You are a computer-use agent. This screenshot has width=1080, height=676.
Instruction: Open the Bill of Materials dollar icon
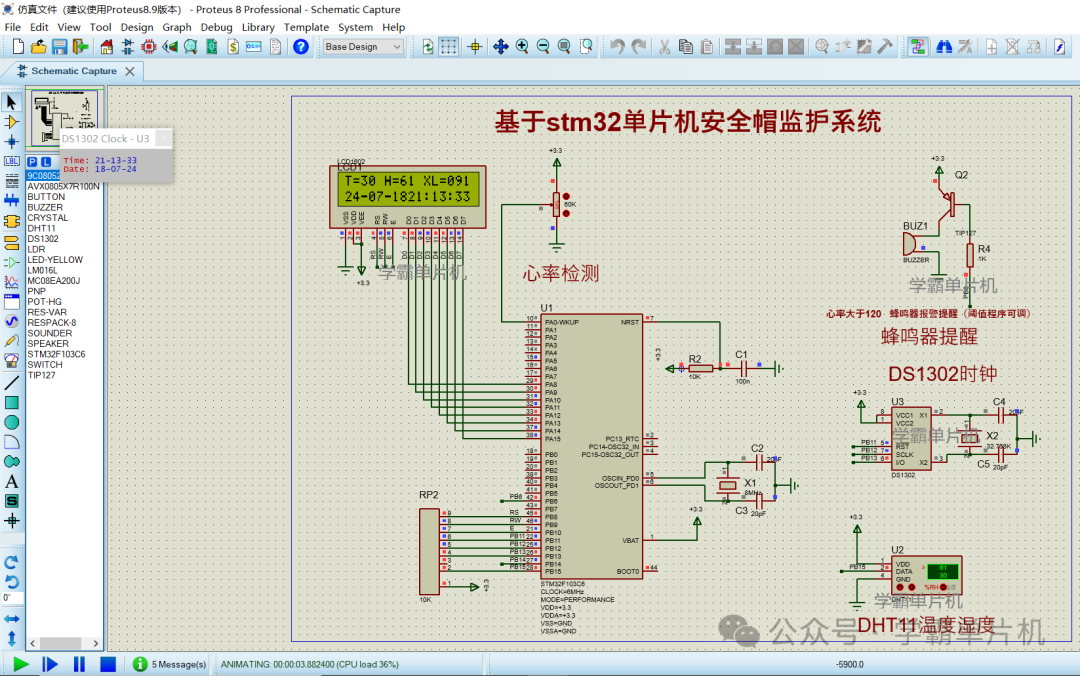point(233,46)
